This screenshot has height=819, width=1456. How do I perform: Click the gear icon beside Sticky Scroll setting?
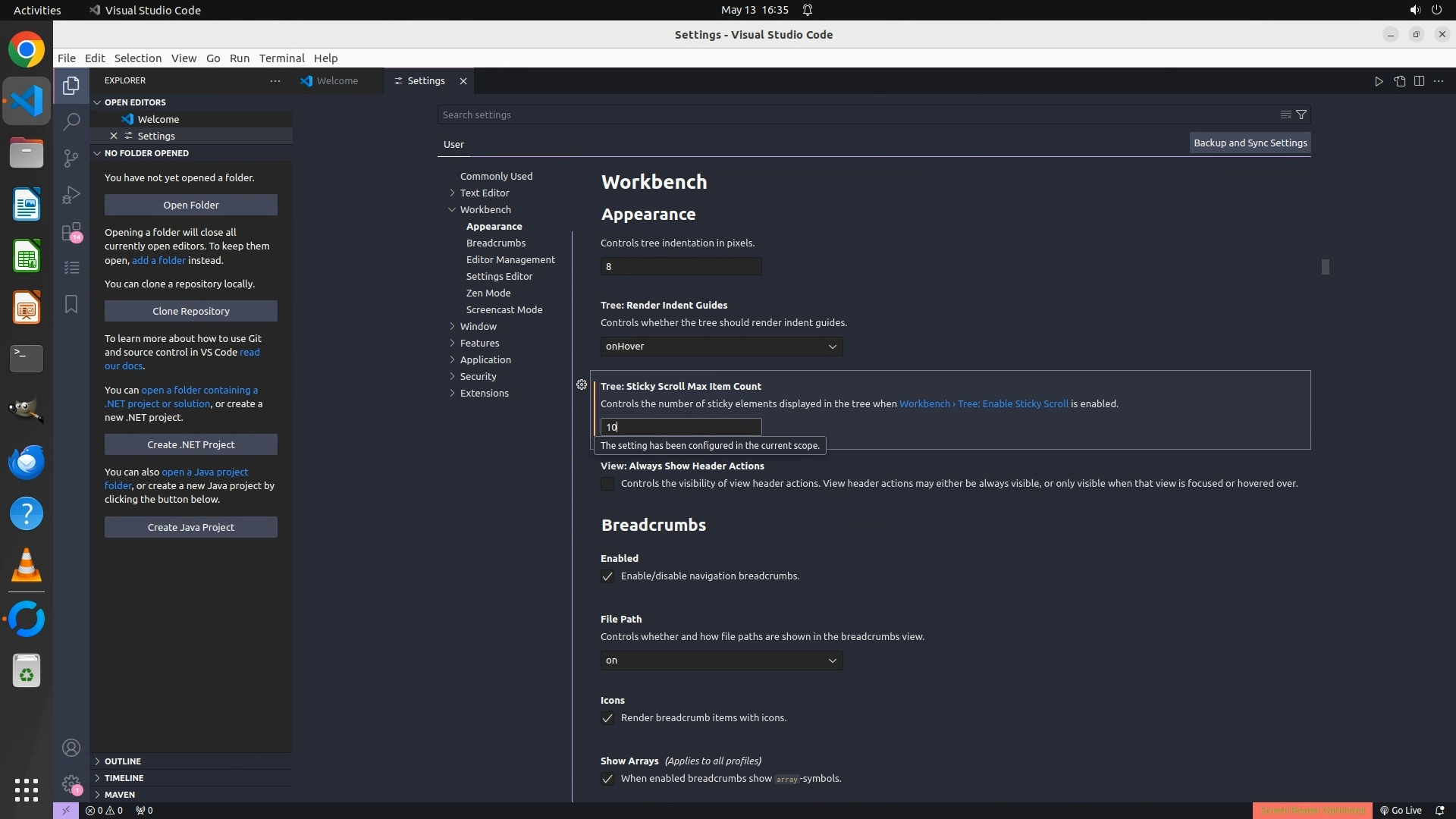(582, 385)
